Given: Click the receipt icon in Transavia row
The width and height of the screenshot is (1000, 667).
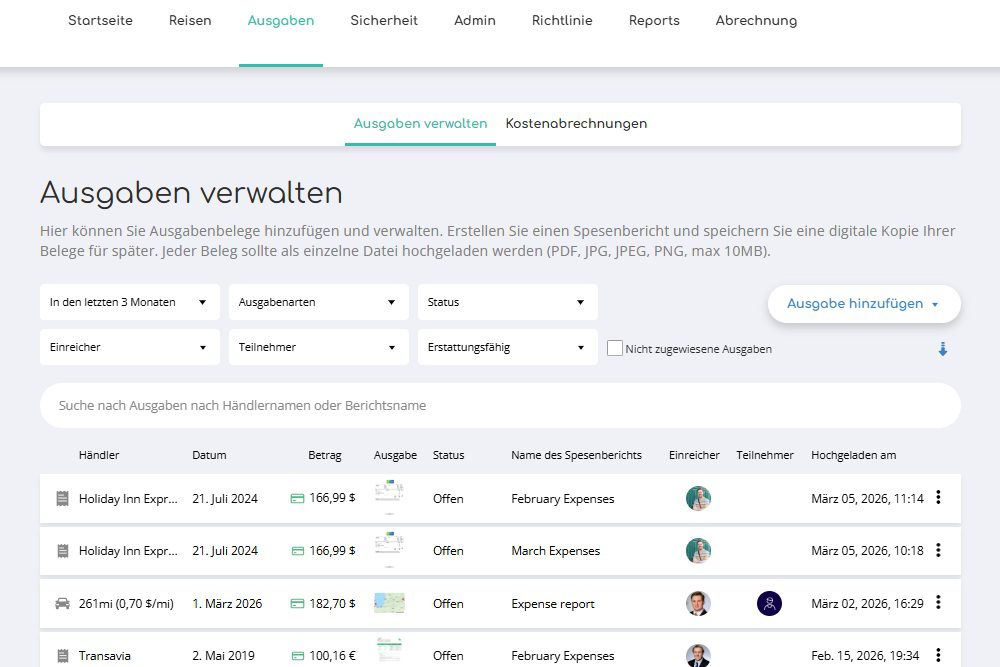Looking at the screenshot, I should 62,656.
